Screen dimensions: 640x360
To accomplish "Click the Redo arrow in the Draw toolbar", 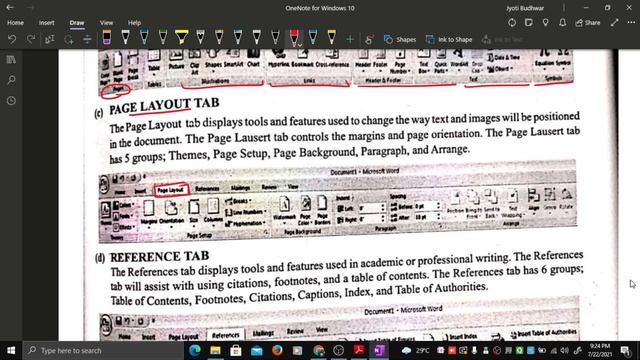I will point(31,39).
